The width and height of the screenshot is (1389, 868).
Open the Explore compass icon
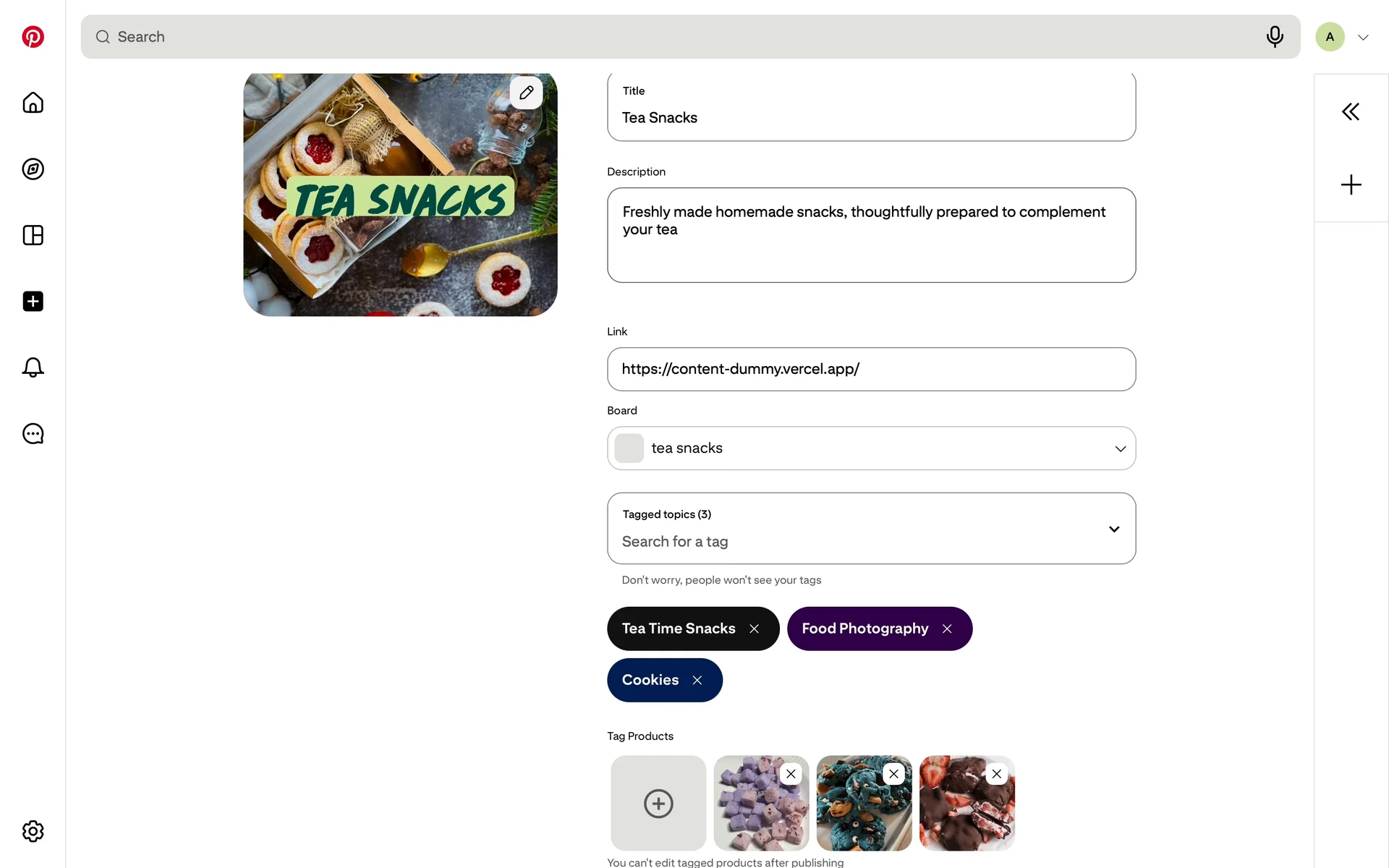(x=33, y=169)
